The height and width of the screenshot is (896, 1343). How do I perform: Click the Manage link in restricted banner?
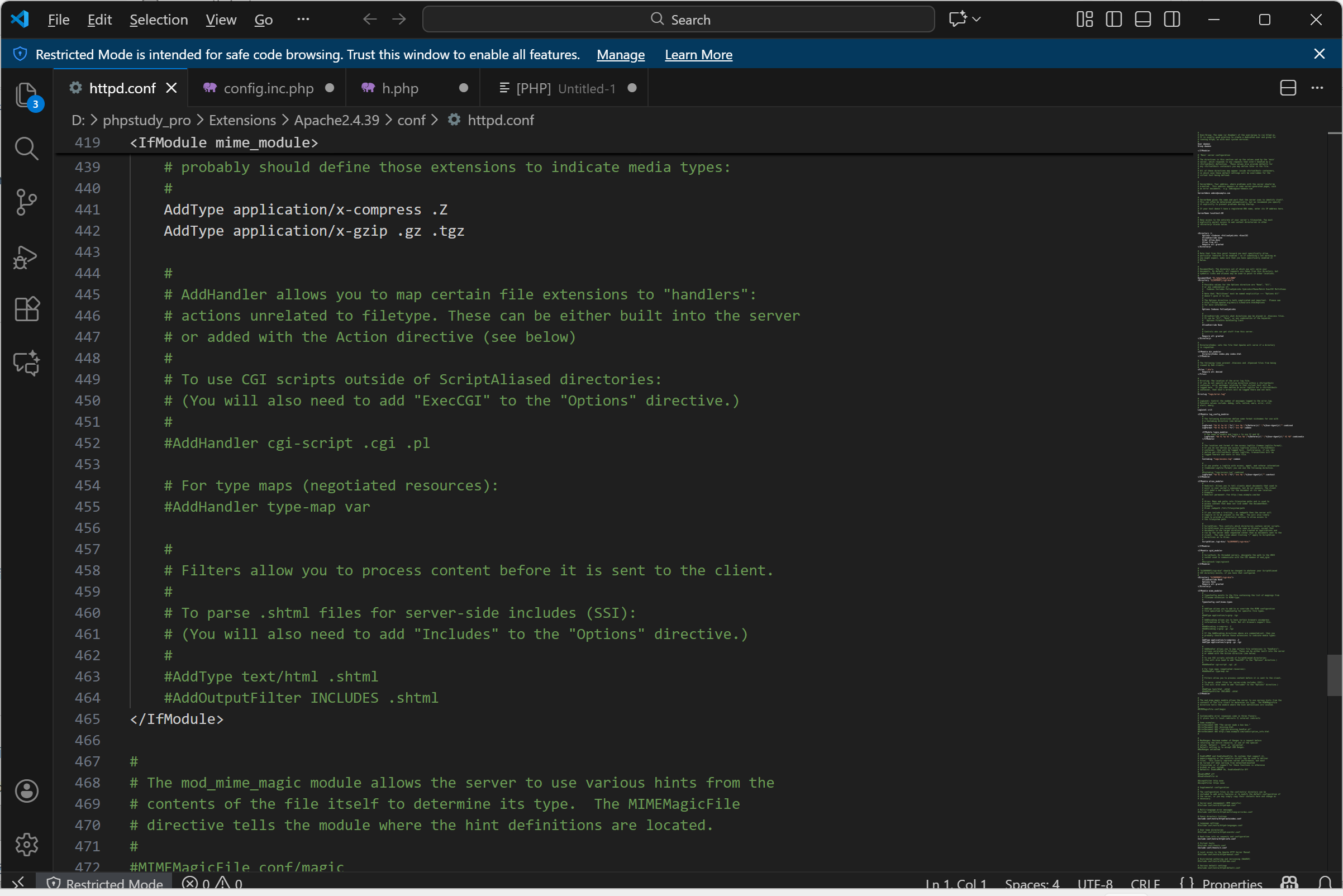tap(620, 55)
